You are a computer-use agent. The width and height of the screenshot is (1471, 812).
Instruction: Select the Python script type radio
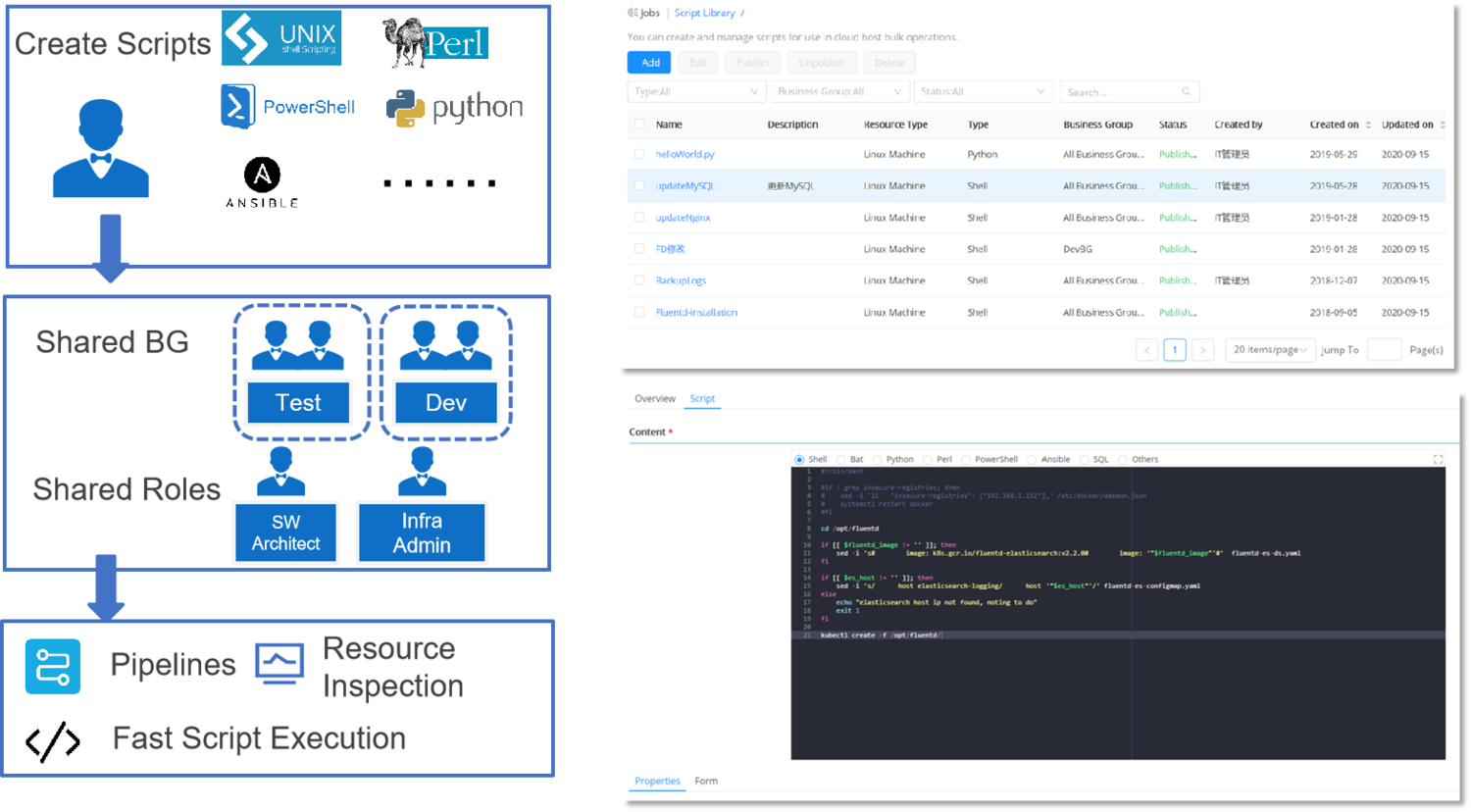(878, 459)
